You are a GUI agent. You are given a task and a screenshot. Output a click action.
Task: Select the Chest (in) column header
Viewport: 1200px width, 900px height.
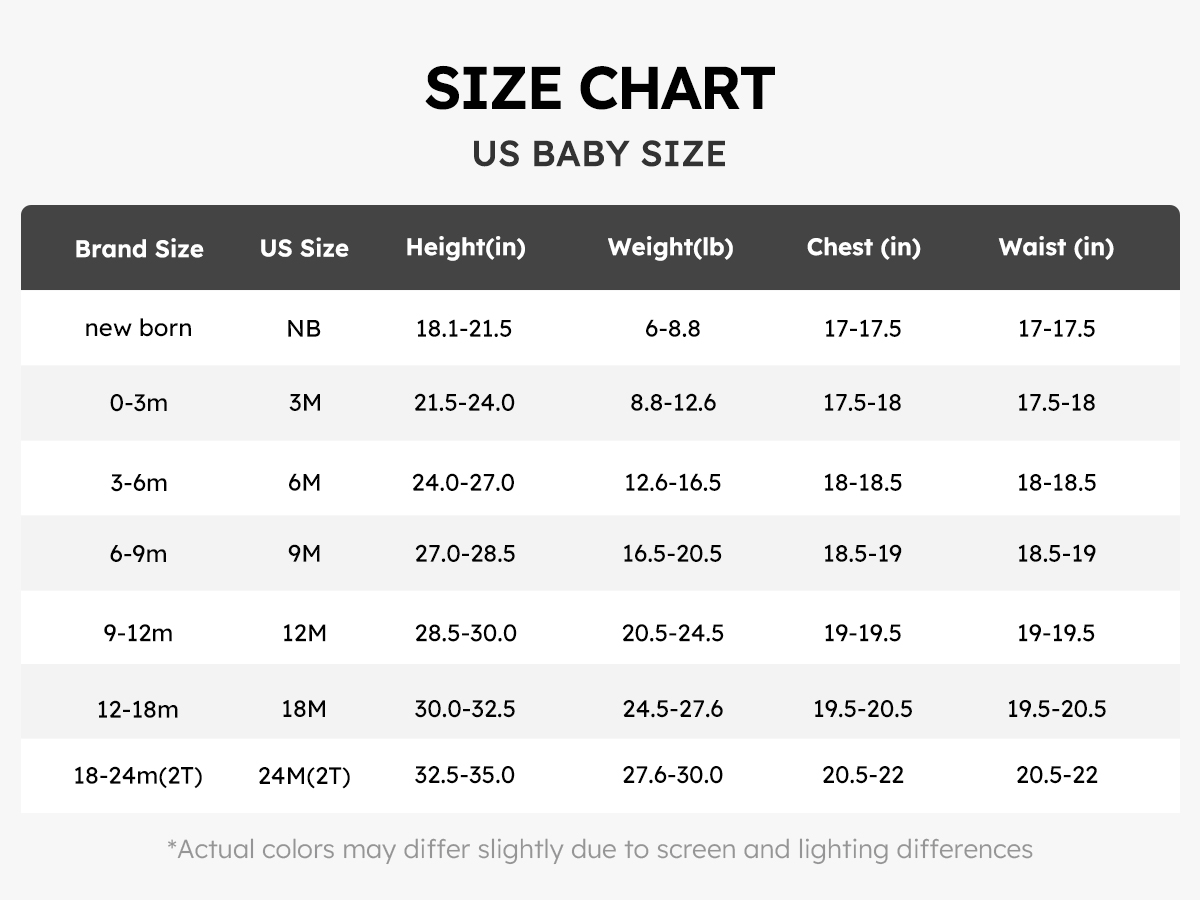863,248
